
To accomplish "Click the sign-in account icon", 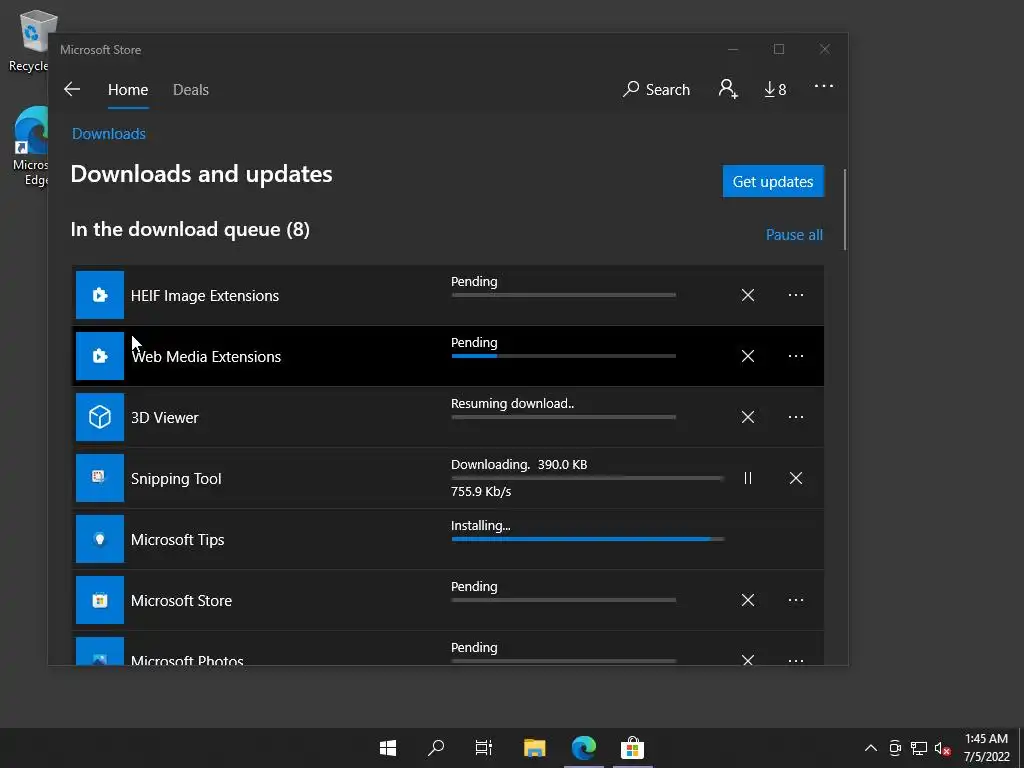I will 728,89.
